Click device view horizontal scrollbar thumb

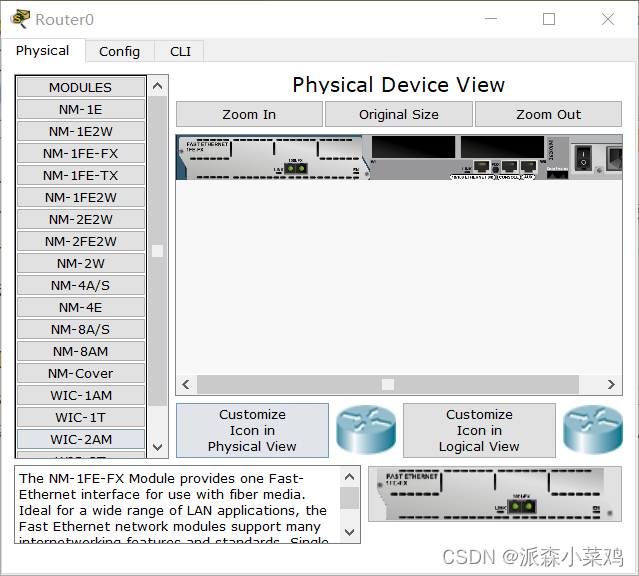(x=388, y=384)
